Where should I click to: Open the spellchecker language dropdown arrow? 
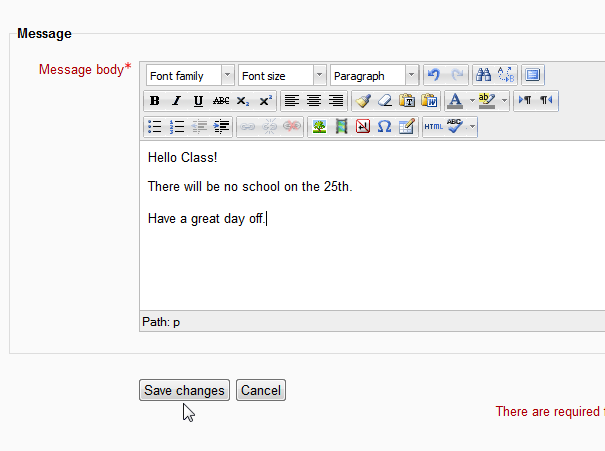point(472,127)
